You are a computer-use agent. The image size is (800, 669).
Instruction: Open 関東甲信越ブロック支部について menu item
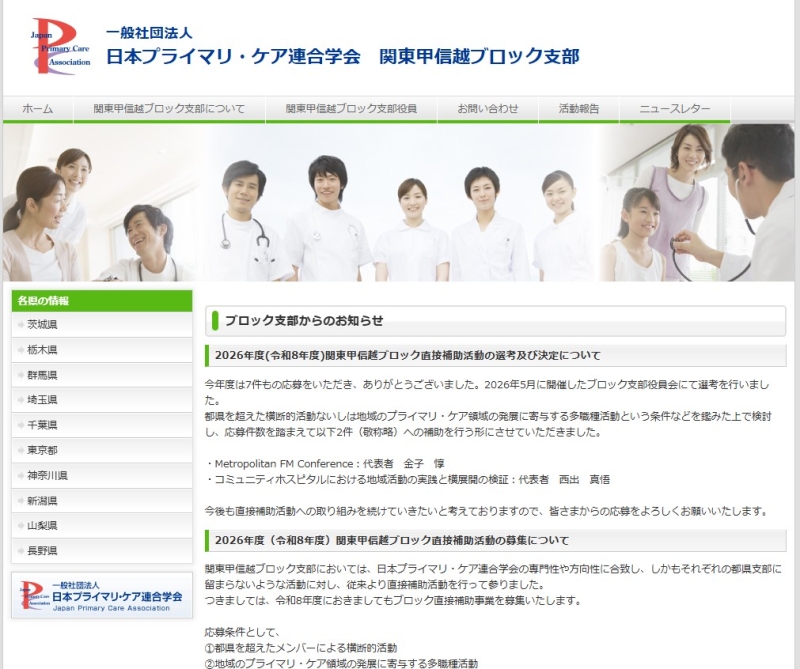pos(169,109)
